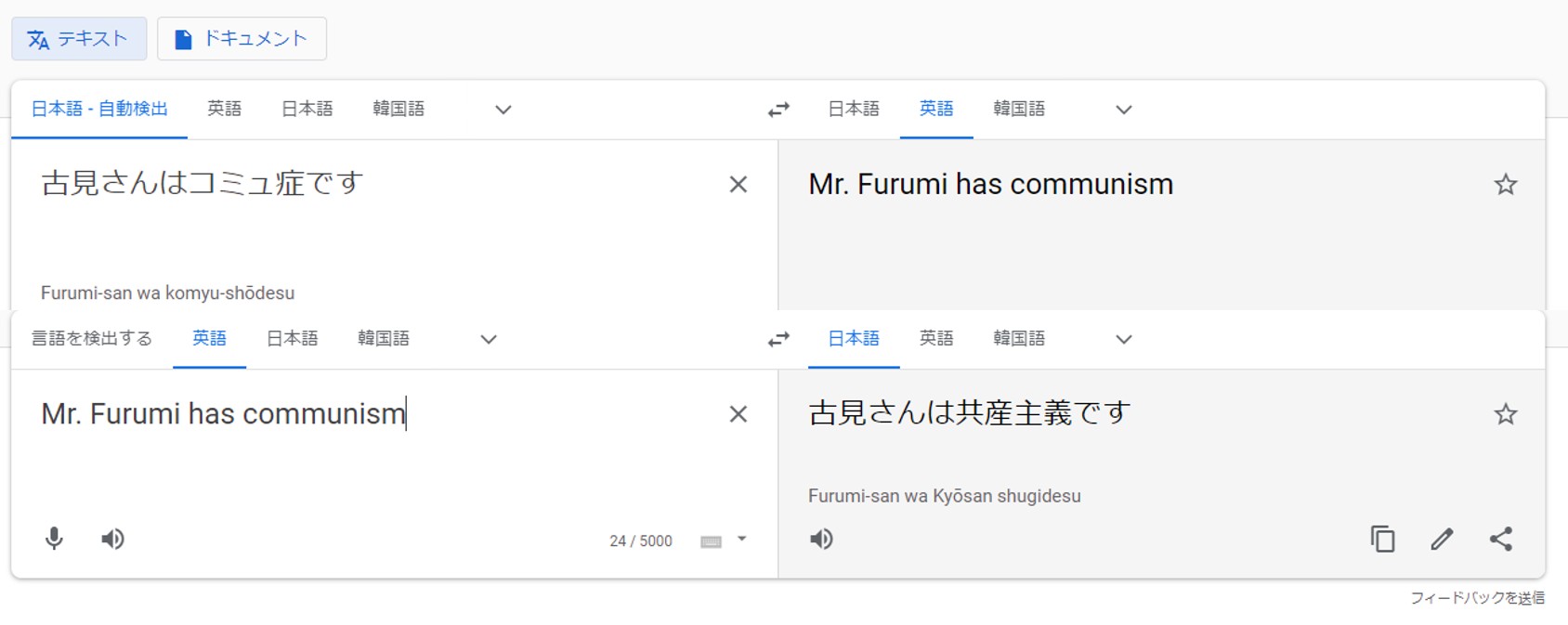Expand upper source language list chevron
The image size is (1568, 625).
pos(503,110)
